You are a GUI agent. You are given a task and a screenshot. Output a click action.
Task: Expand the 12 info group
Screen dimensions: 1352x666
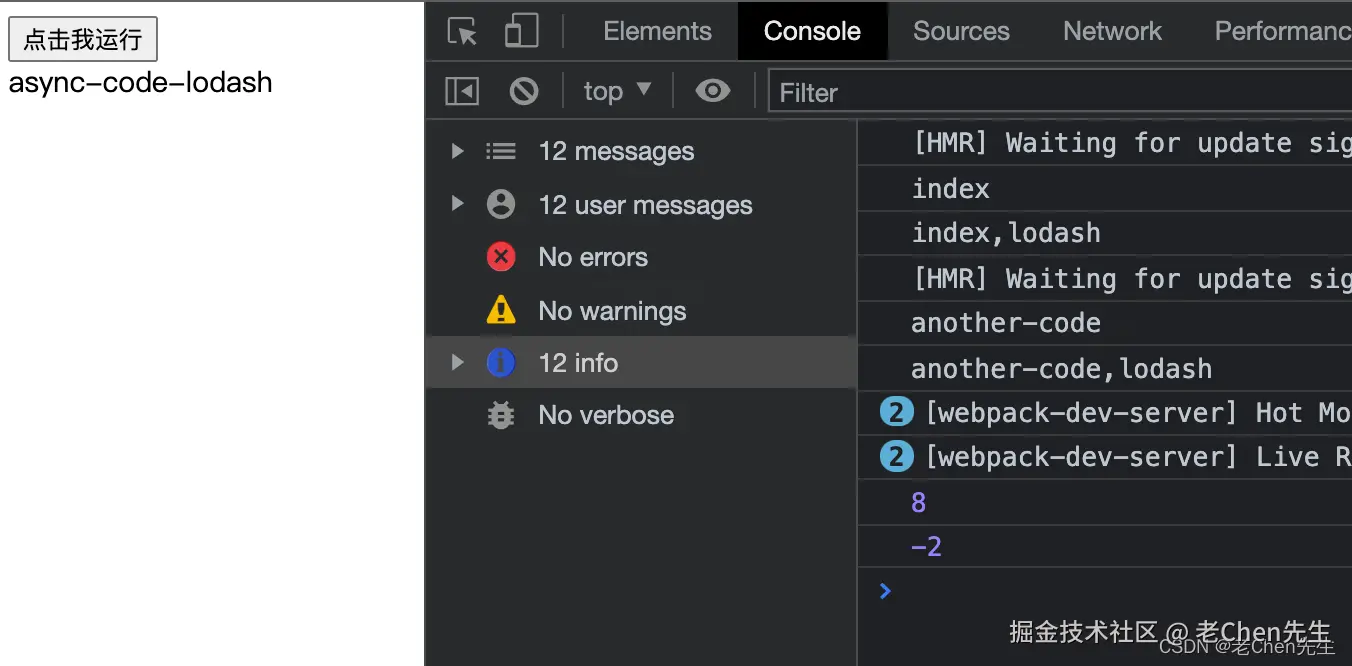pos(457,363)
